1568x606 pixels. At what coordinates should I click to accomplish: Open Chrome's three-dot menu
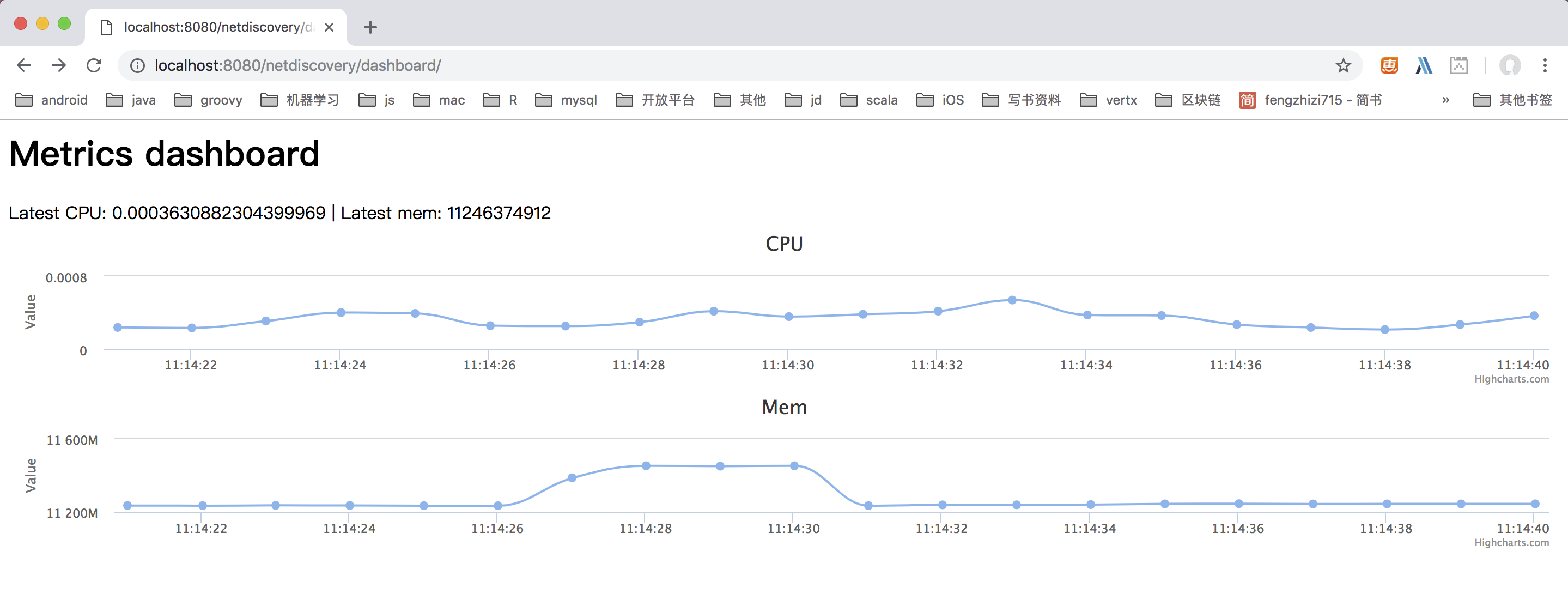click(x=1545, y=65)
